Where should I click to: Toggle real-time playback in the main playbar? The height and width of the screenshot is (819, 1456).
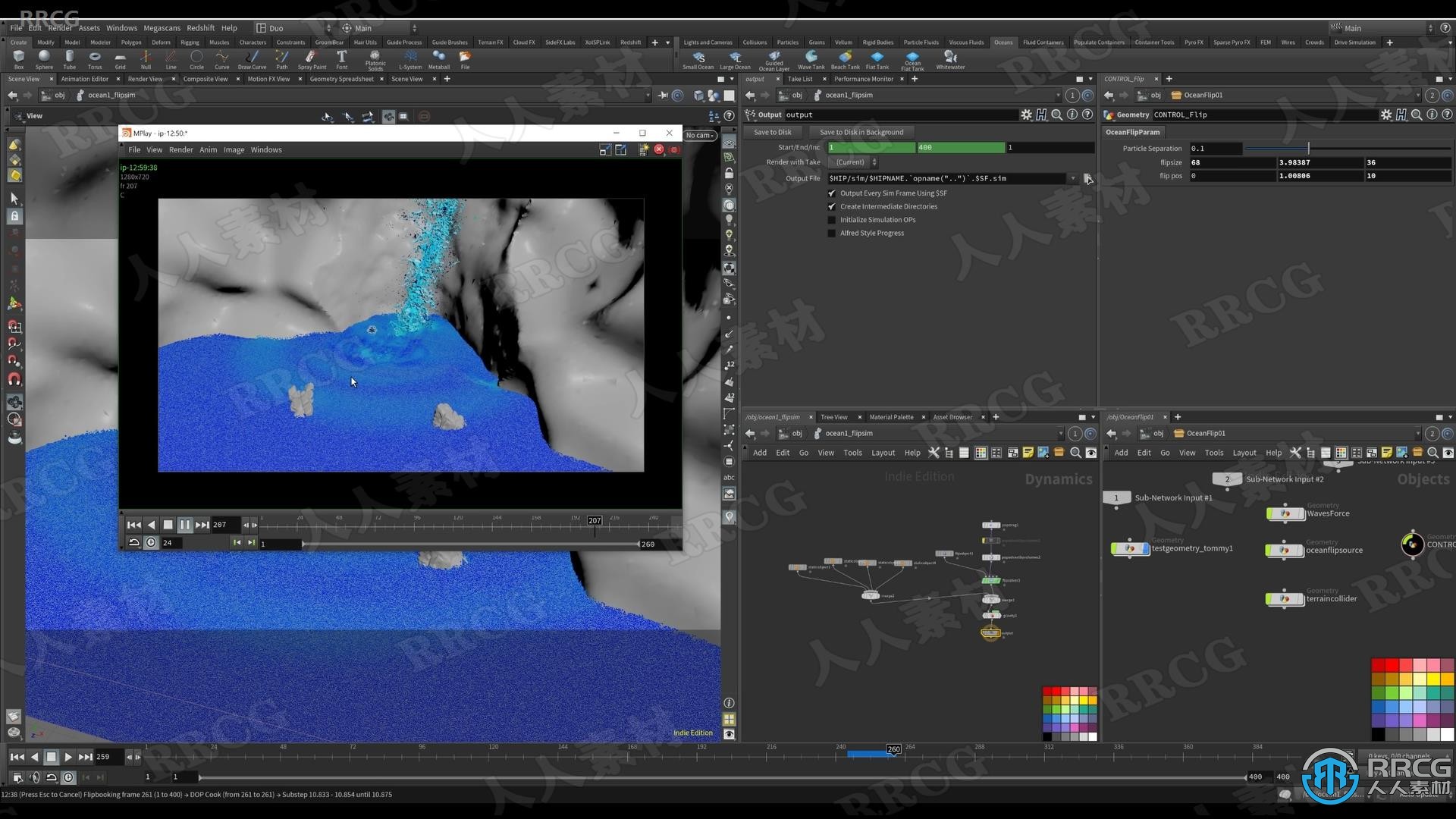pos(68,777)
